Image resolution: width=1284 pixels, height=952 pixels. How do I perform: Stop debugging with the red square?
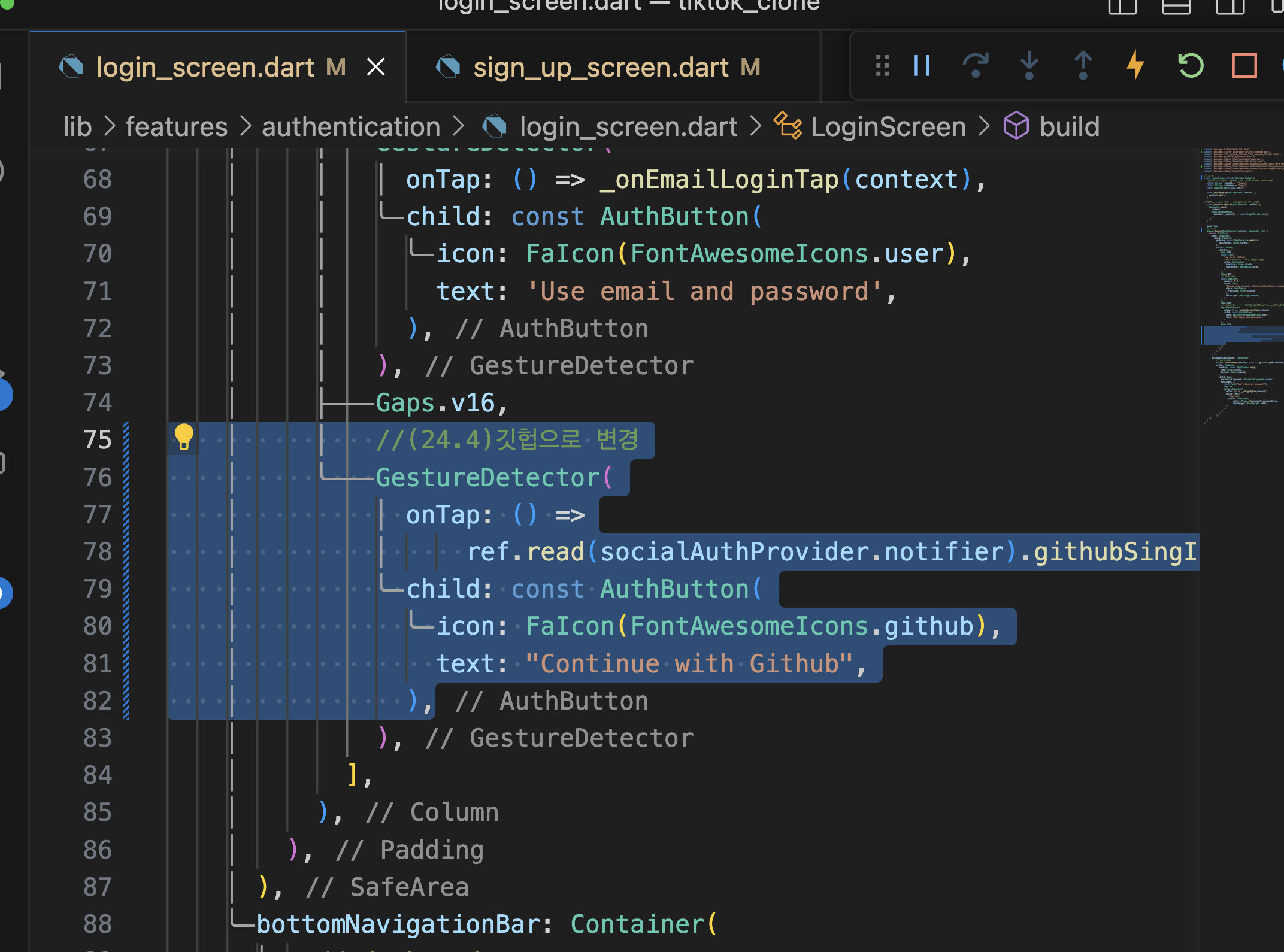pos(1244,66)
